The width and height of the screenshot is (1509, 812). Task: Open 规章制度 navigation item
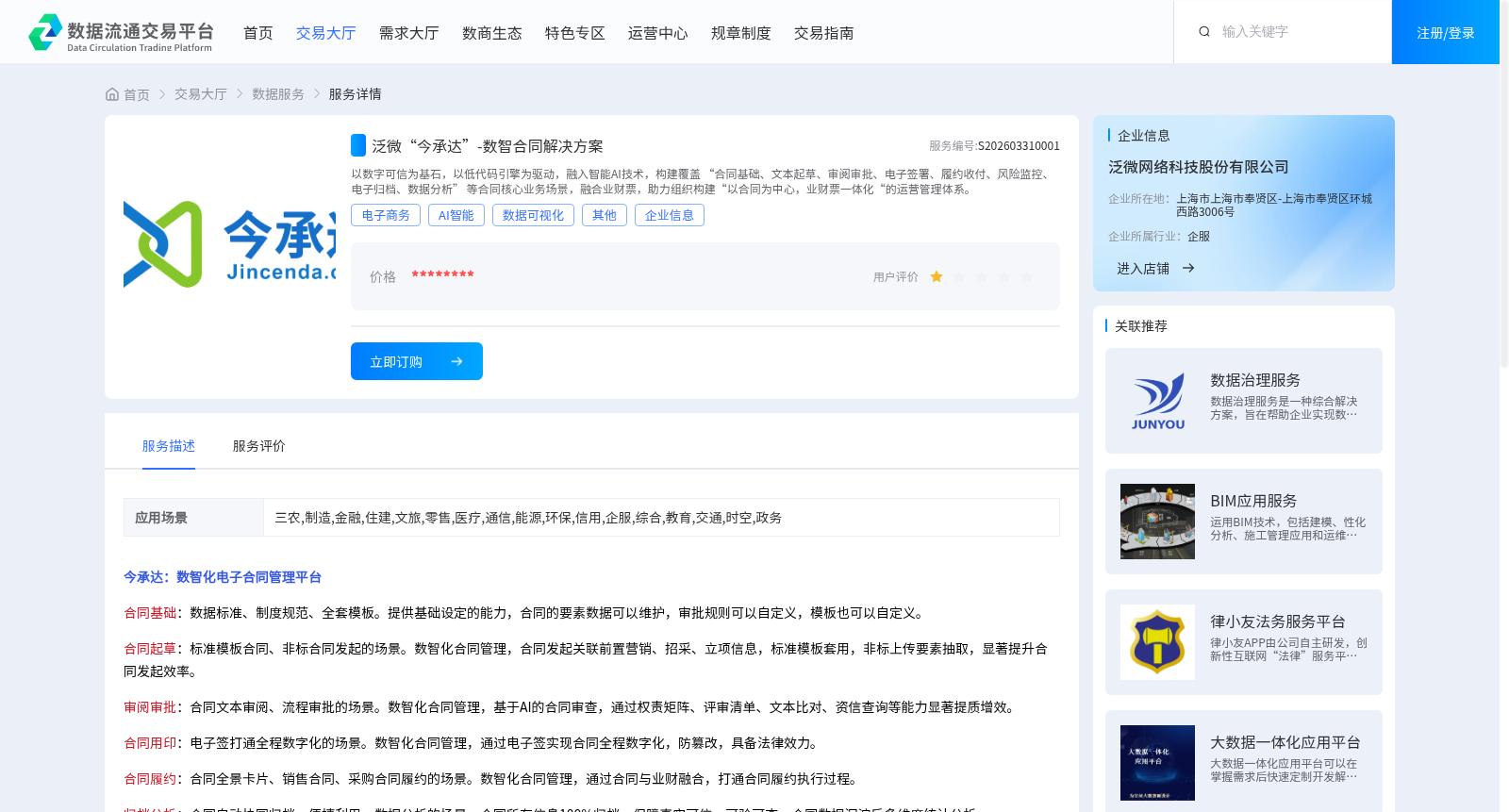(741, 33)
